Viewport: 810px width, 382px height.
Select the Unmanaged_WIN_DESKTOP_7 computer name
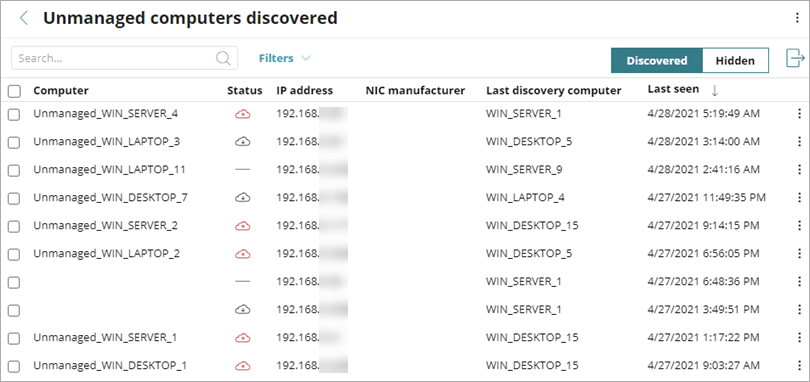tap(110, 197)
